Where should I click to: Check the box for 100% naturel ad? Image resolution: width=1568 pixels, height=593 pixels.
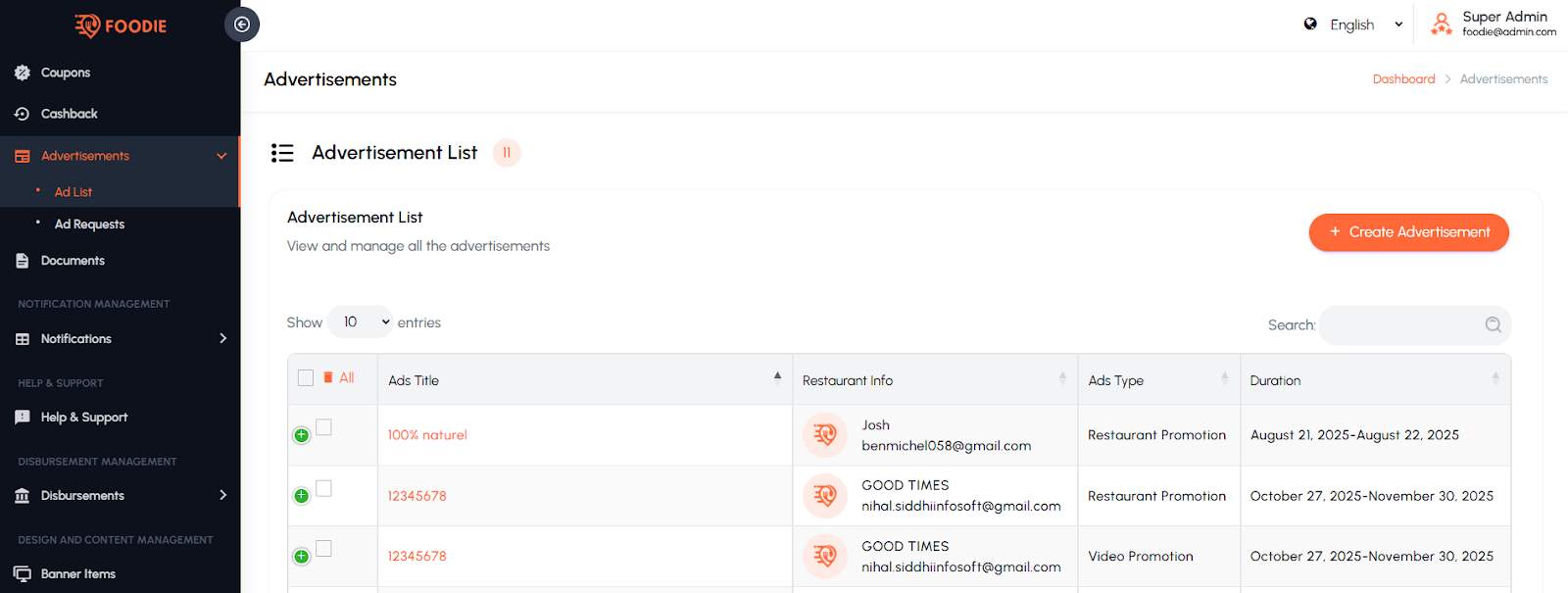coord(324,427)
